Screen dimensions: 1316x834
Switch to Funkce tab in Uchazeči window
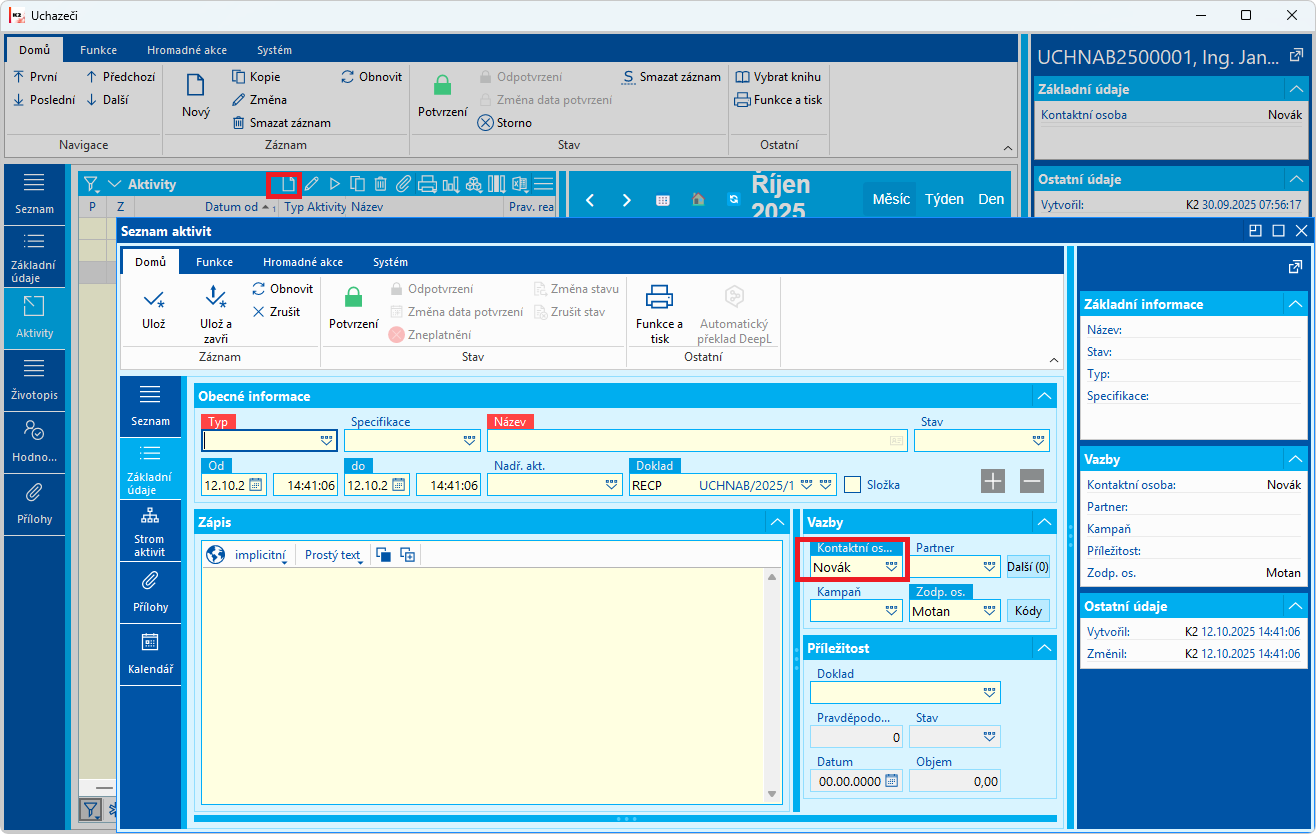(x=99, y=50)
